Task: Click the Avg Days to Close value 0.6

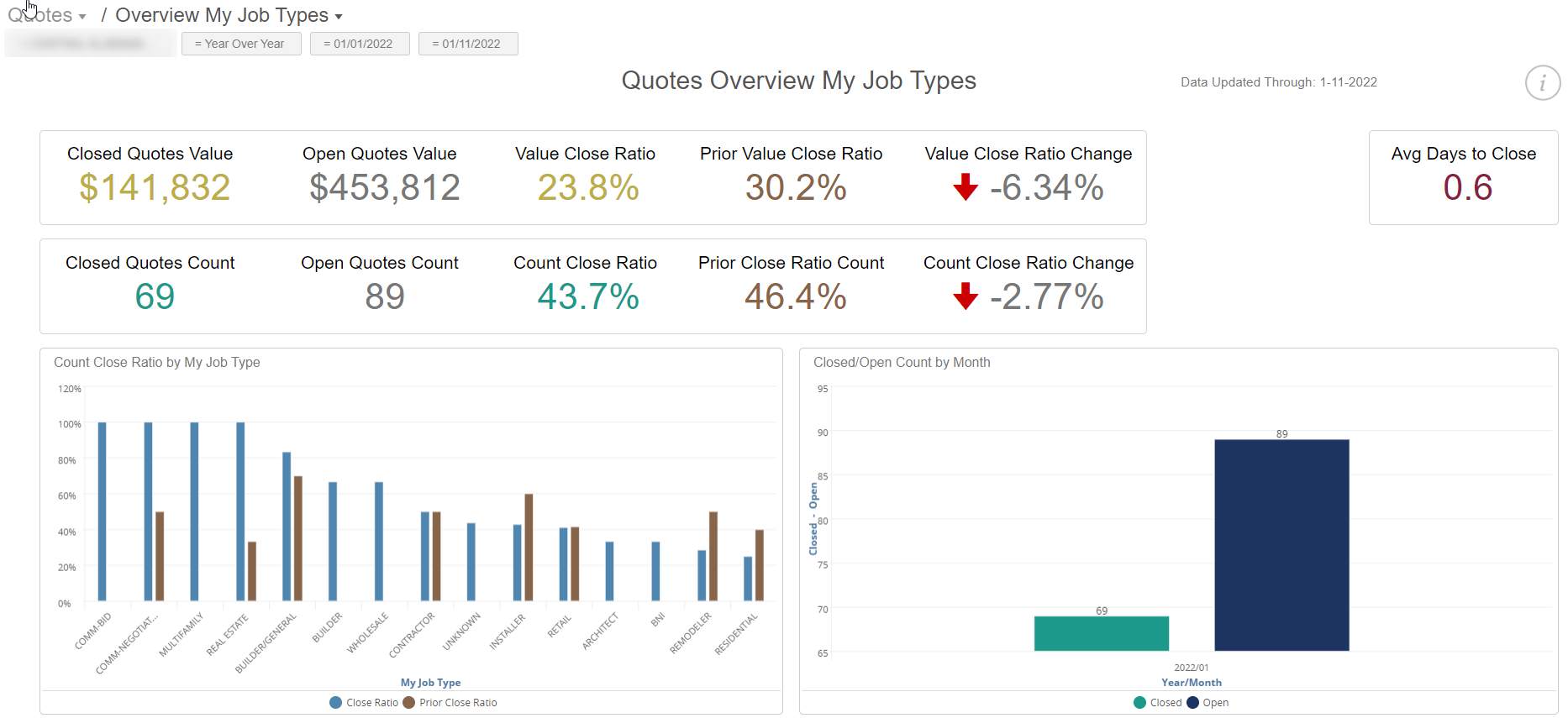Action: pos(1468,187)
